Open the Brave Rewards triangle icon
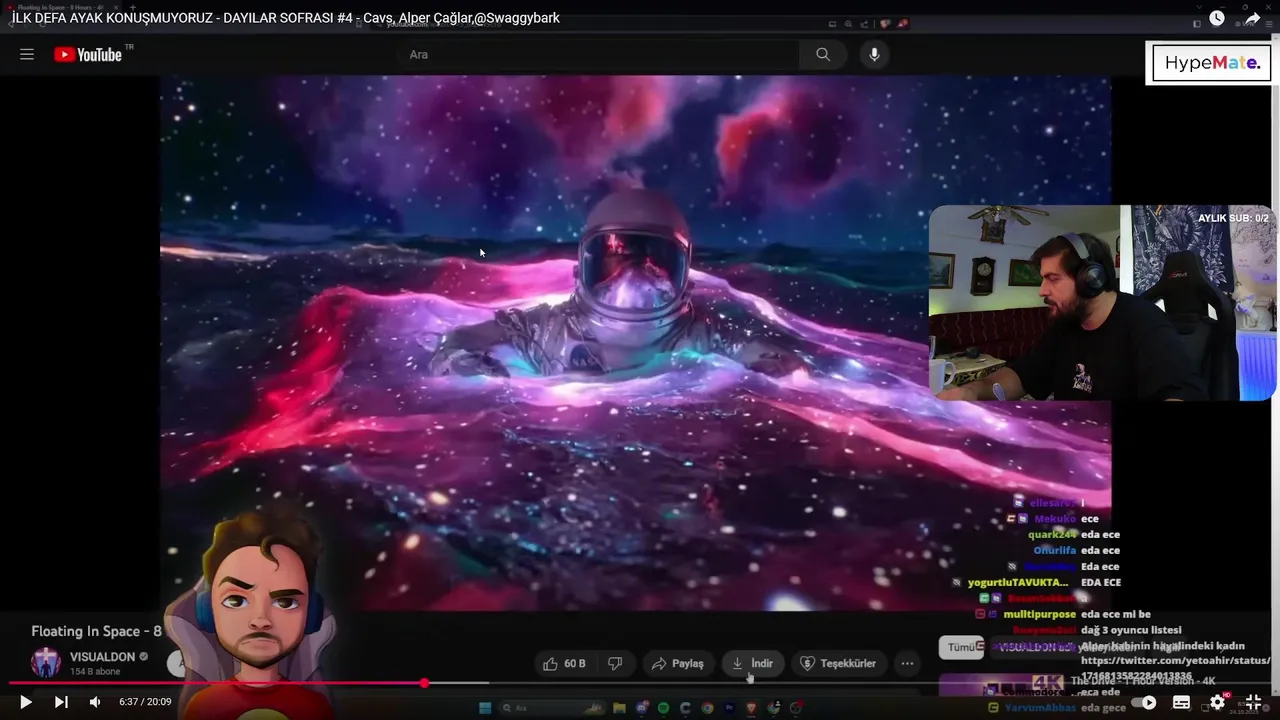The height and width of the screenshot is (720, 1280). pos(903,24)
